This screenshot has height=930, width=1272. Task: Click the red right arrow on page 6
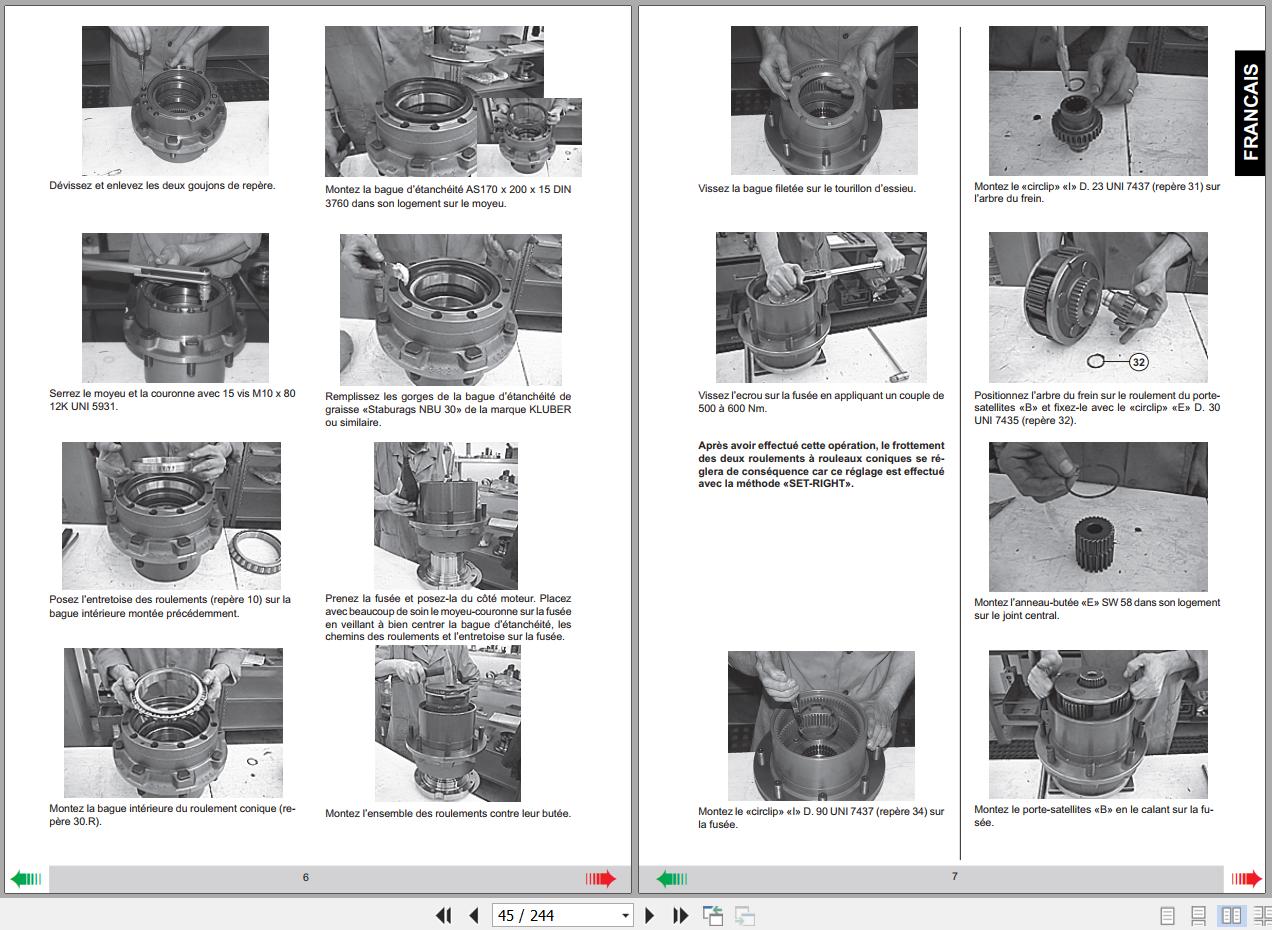click(601, 879)
